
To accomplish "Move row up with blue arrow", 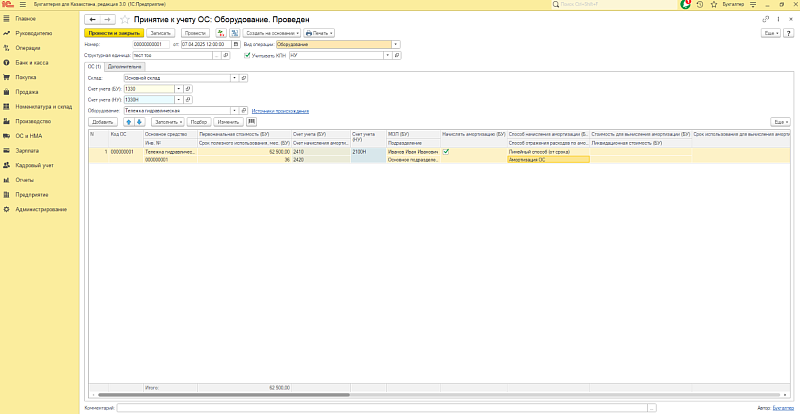I will [x=128, y=121].
